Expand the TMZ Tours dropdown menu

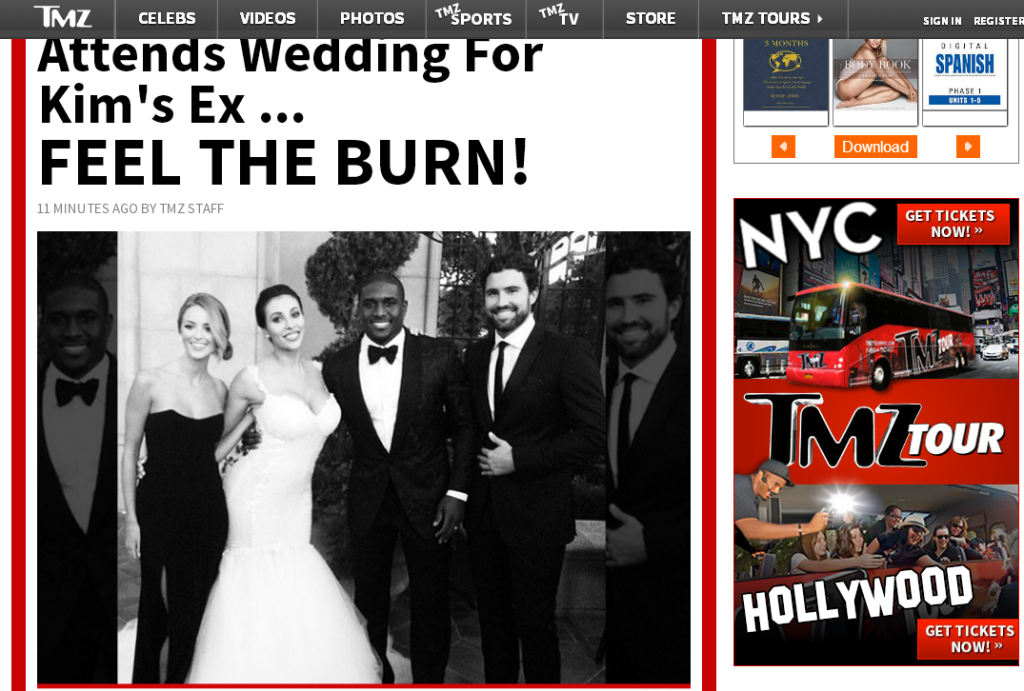click(x=772, y=18)
